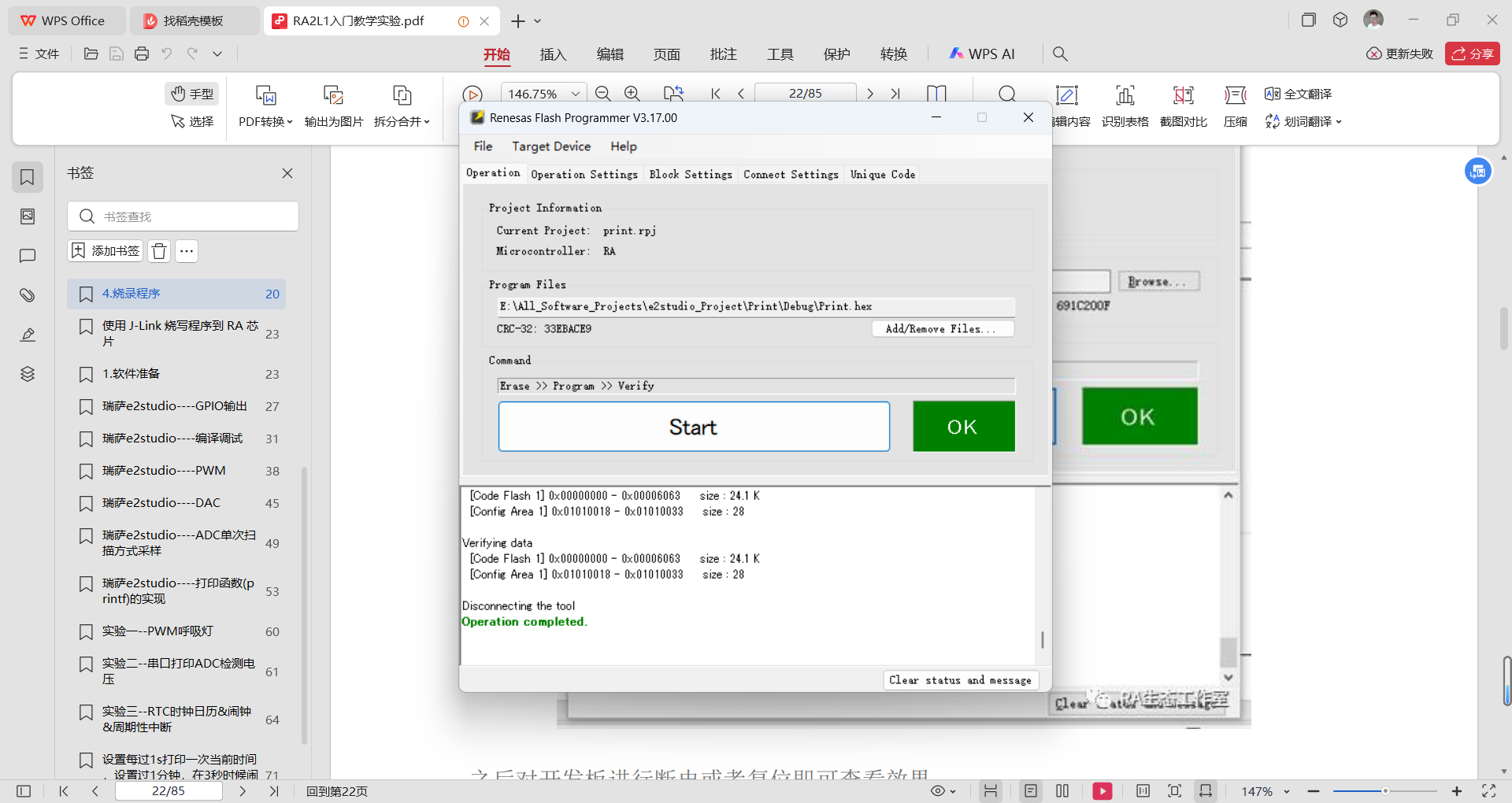The width and height of the screenshot is (1512, 803).
Task: Open 截图对比 screenshot compare tool
Action: coord(1184,105)
